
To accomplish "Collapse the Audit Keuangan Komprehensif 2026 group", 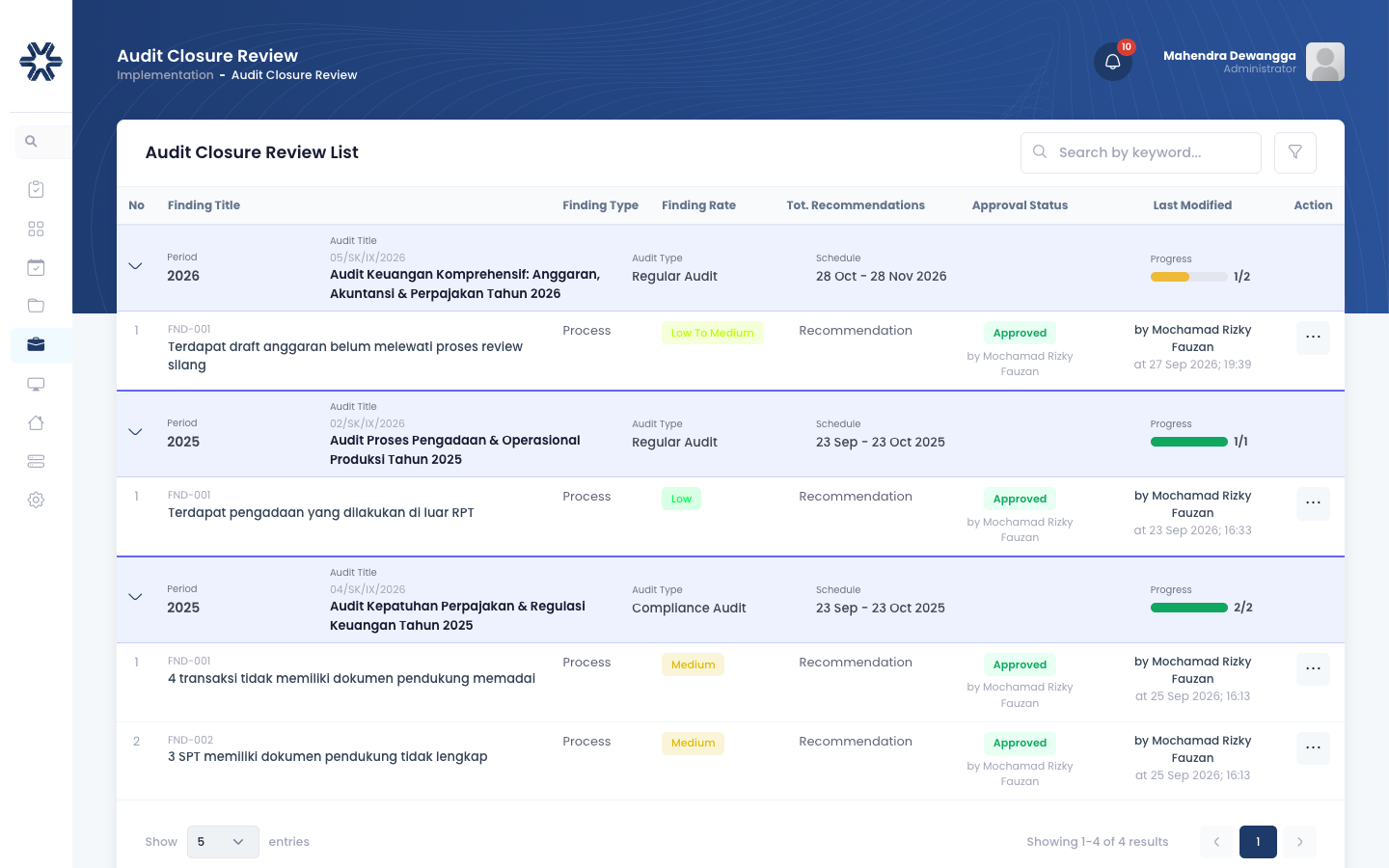I will tap(135, 266).
